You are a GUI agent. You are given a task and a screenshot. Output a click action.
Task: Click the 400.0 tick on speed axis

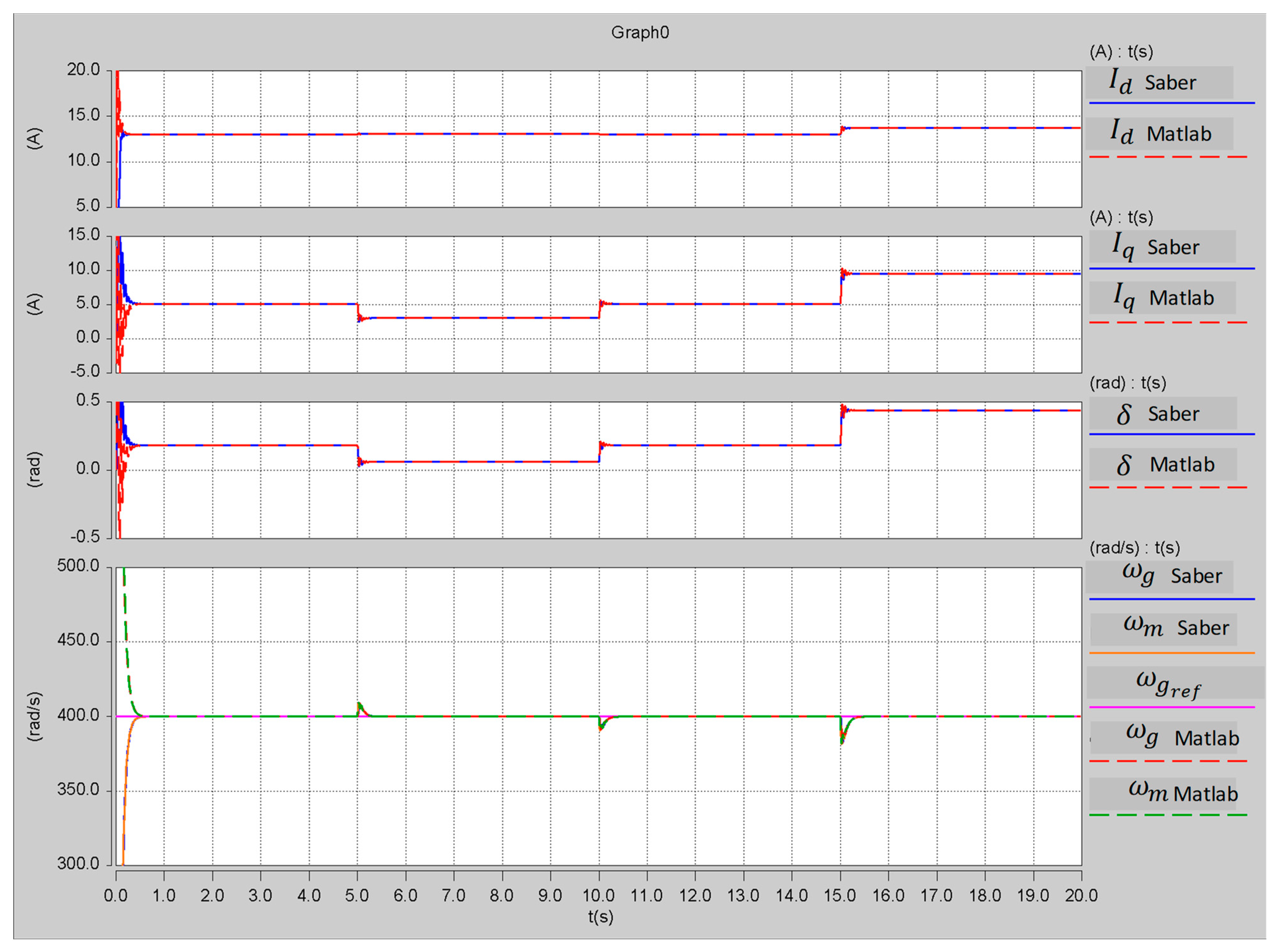[x=79, y=715]
